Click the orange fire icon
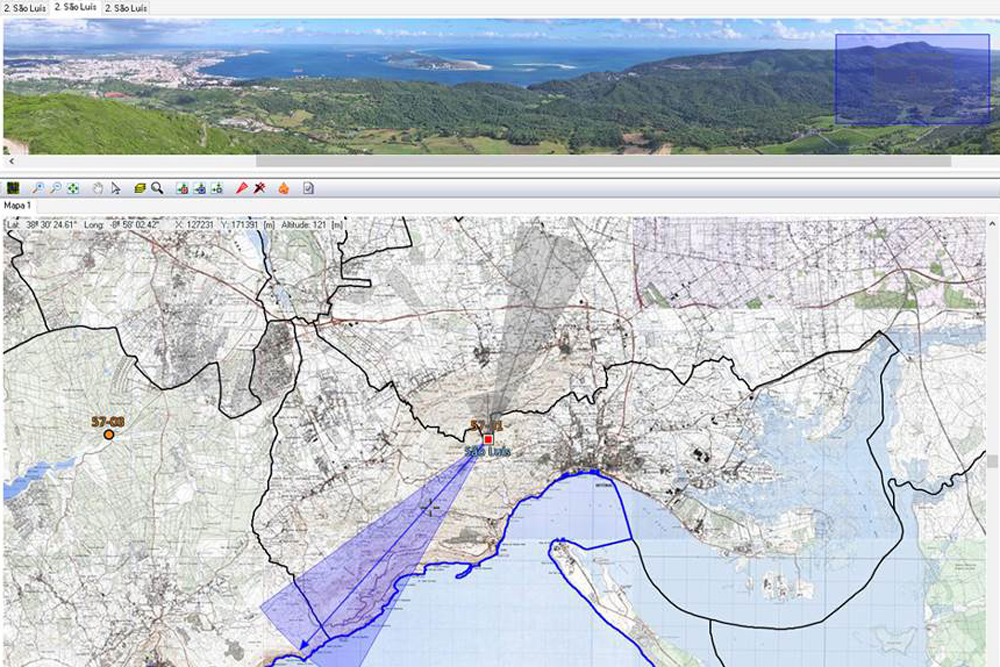 pyautogui.click(x=284, y=188)
